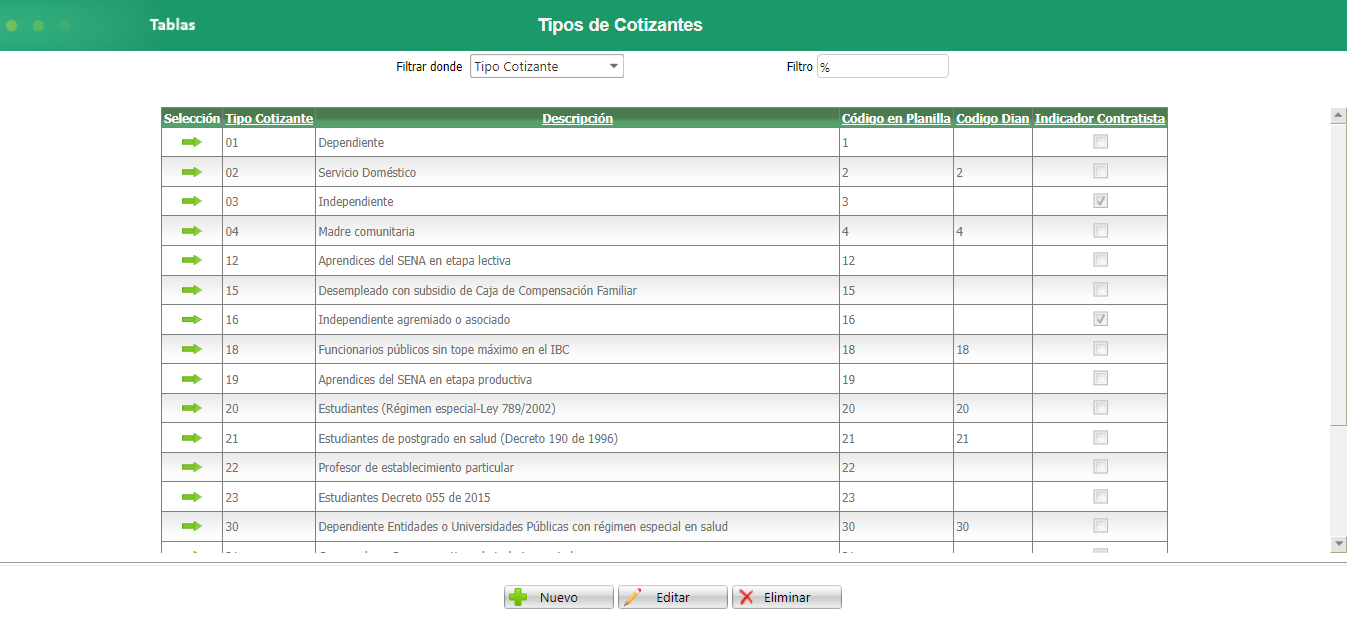Click the green arrow for Dependiente row

point(191,143)
